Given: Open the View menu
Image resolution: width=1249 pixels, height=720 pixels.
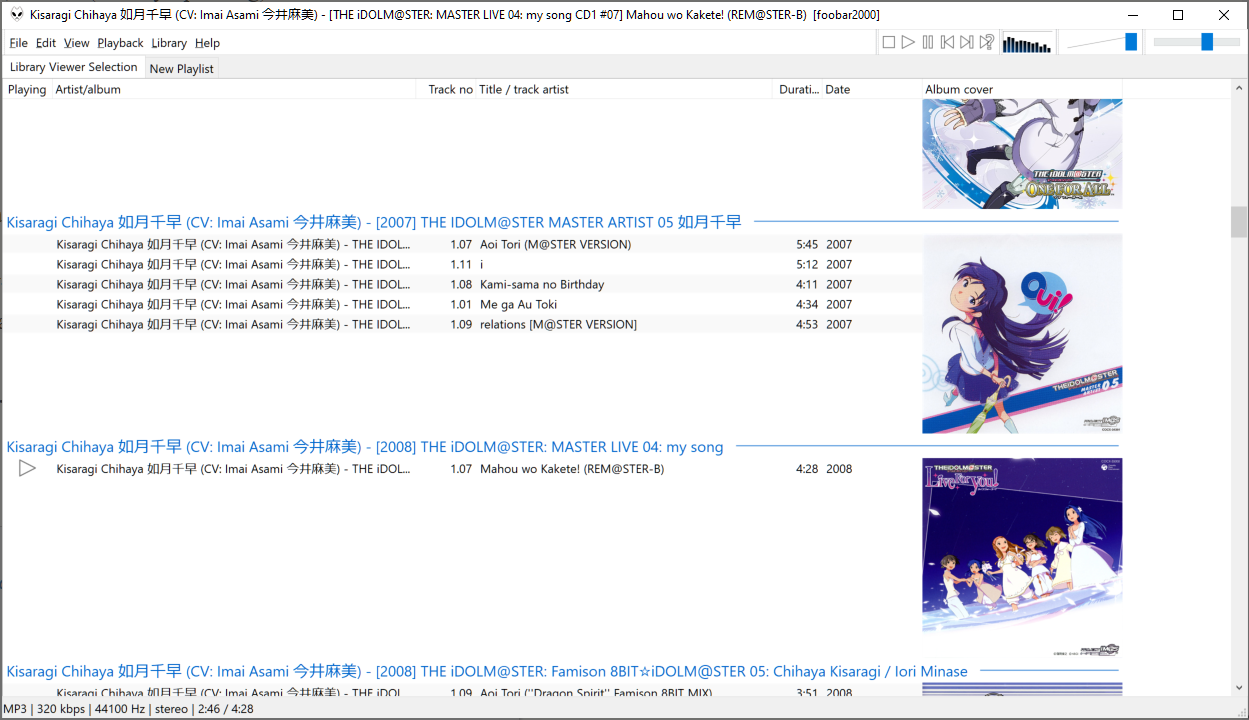Looking at the screenshot, I should pos(77,43).
